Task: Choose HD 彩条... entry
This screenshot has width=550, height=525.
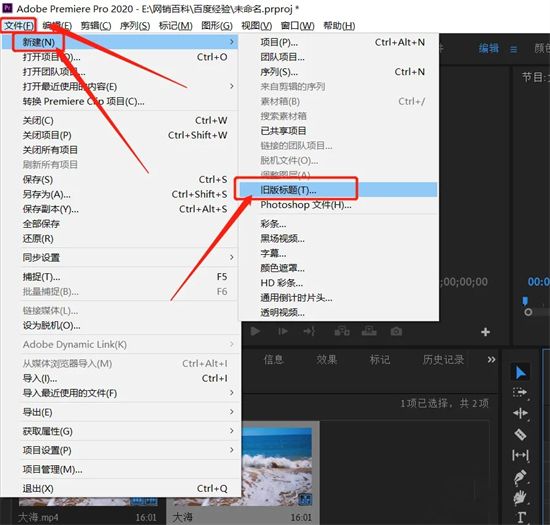Action: pyautogui.click(x=338, y=283)
